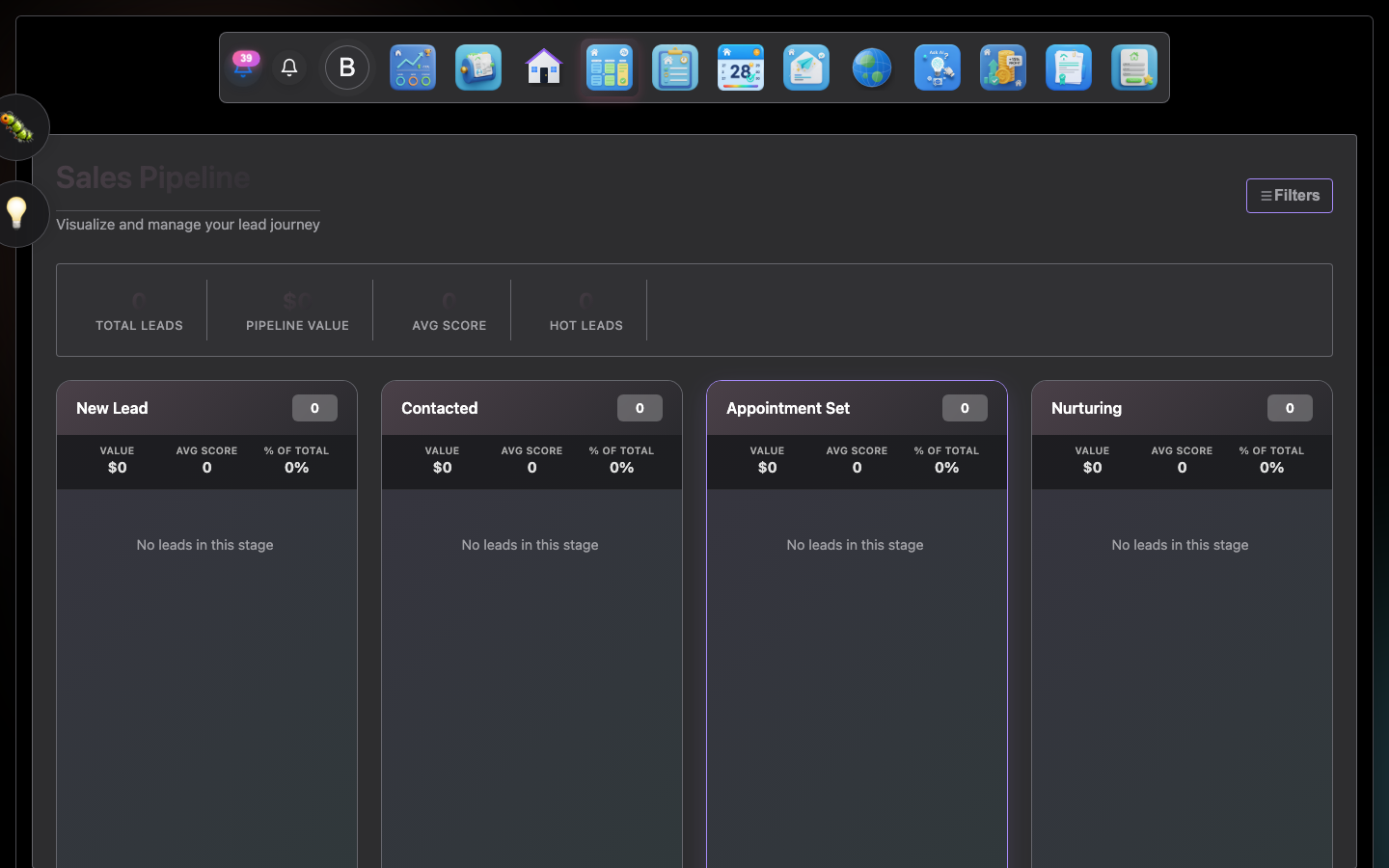Click the lightbulb ideas button

coord(17,213)
